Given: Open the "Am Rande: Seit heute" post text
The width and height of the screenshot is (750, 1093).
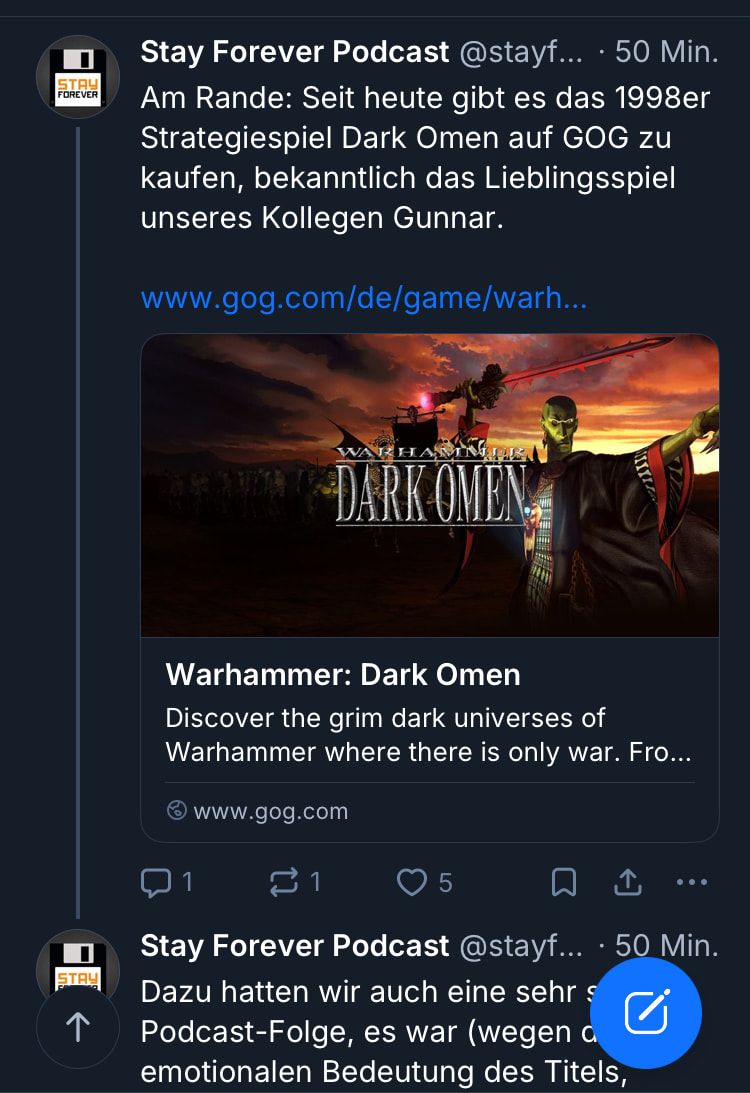Looking at the screenshot, I should (x=410, y=158).
